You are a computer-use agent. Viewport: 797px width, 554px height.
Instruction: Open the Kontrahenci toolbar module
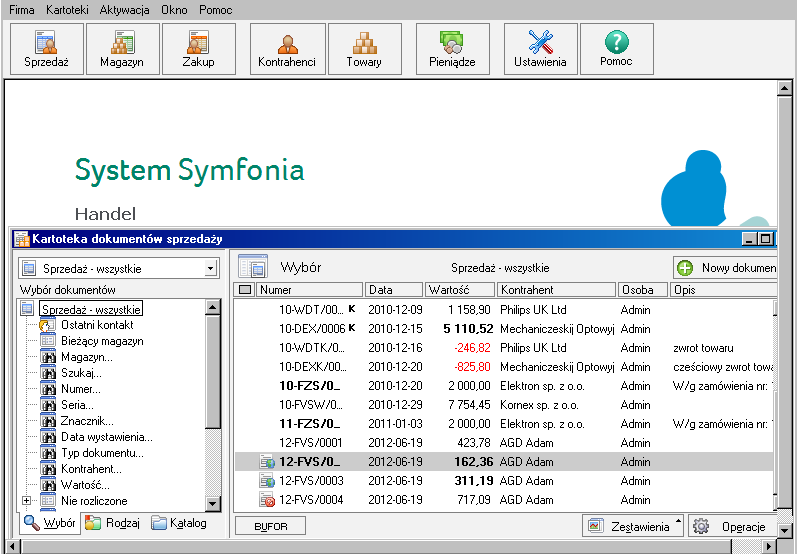point(288,49)
